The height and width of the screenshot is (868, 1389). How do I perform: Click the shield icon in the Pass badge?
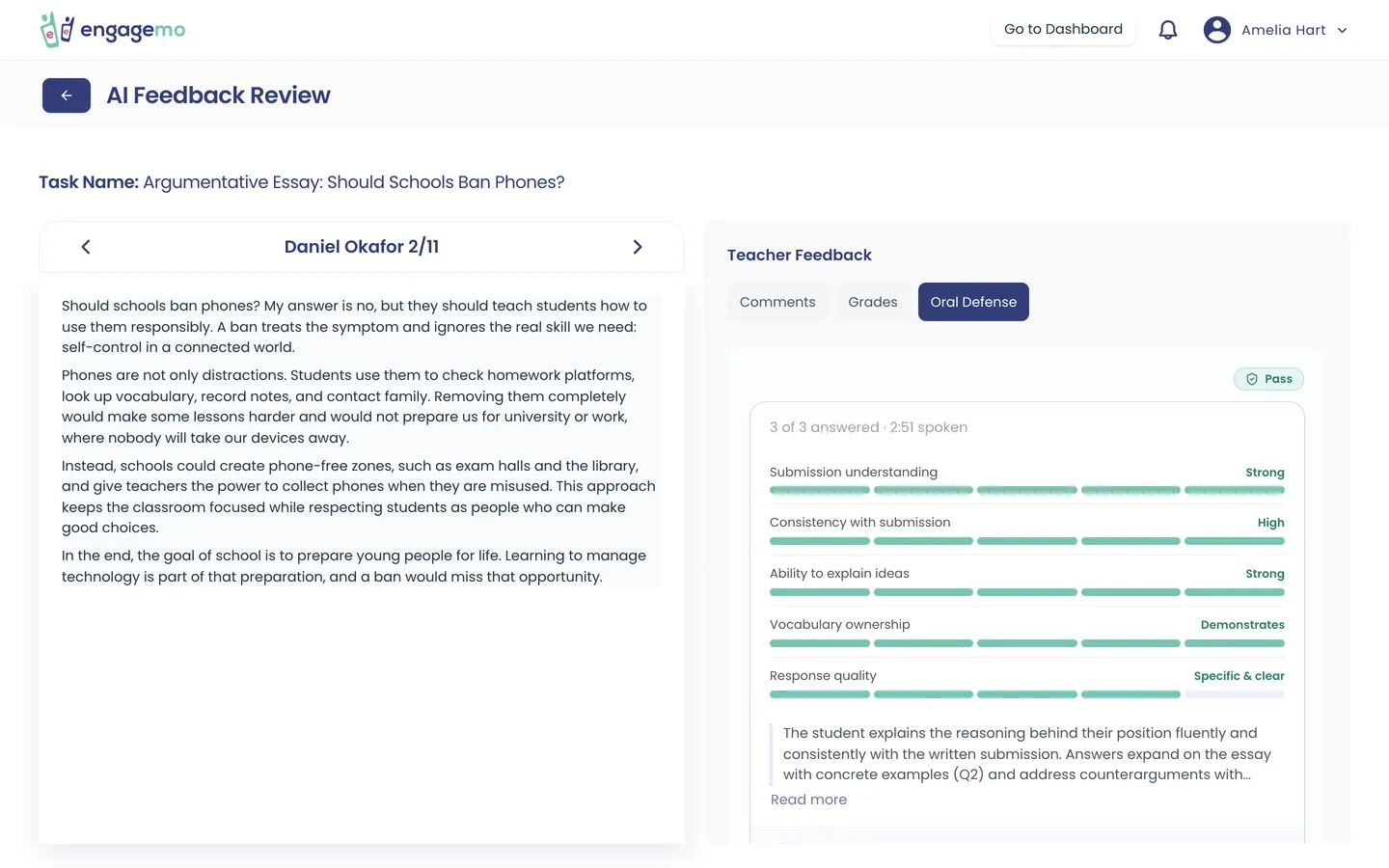(x=1252, y=379)
